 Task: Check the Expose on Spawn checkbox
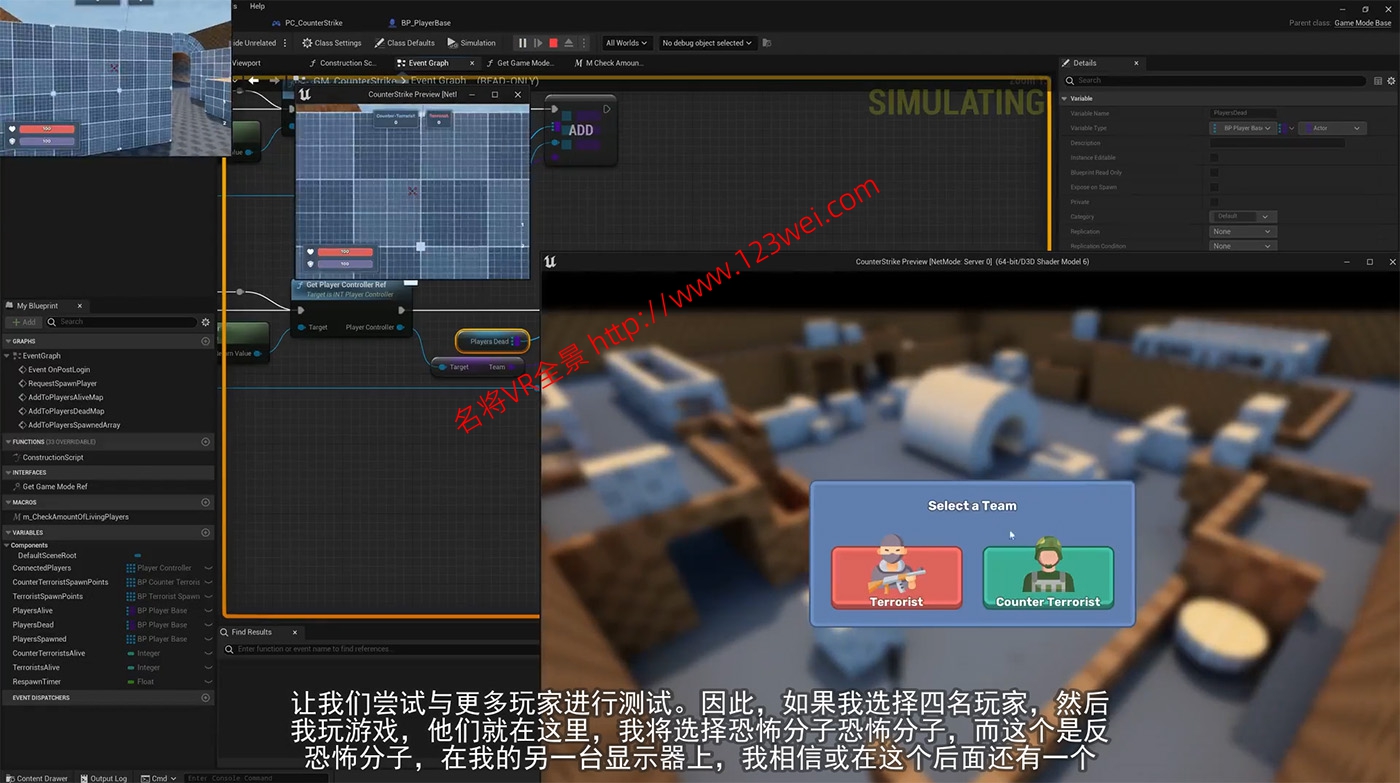(1214, 187)
